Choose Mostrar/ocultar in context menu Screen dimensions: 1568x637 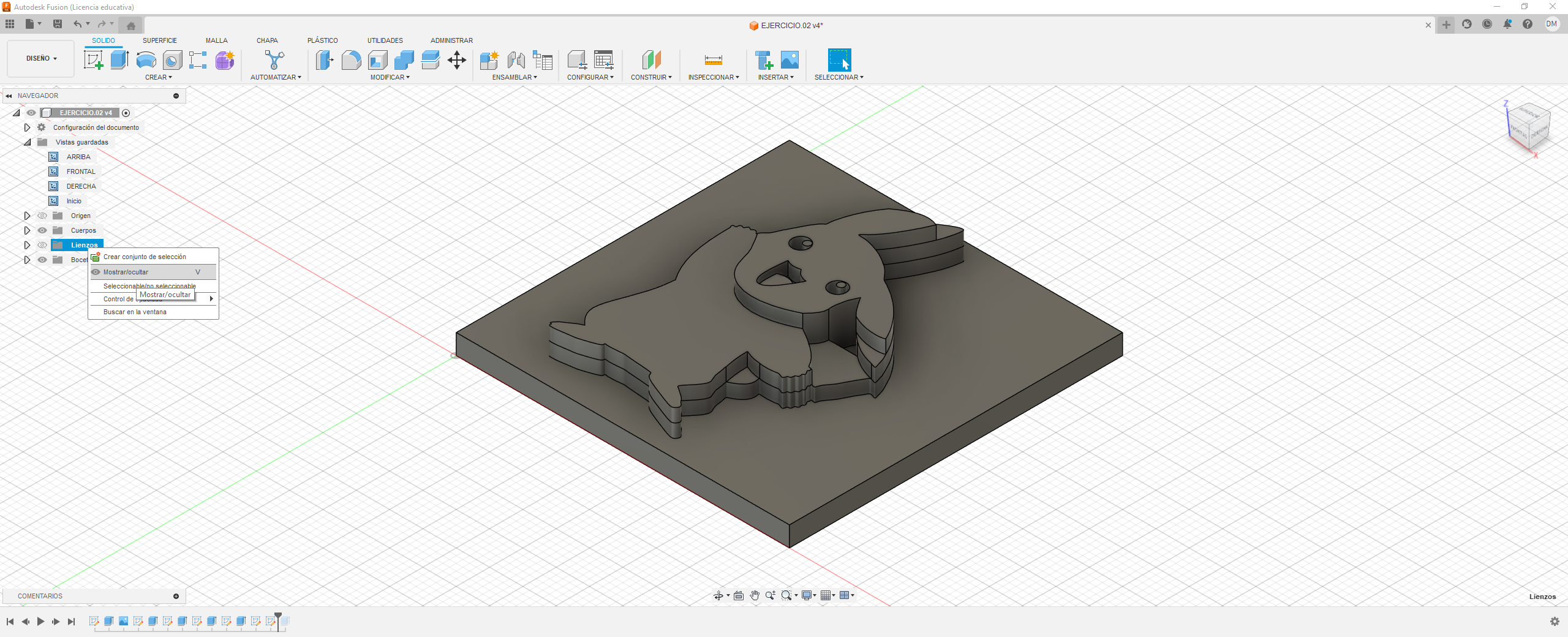153,272
